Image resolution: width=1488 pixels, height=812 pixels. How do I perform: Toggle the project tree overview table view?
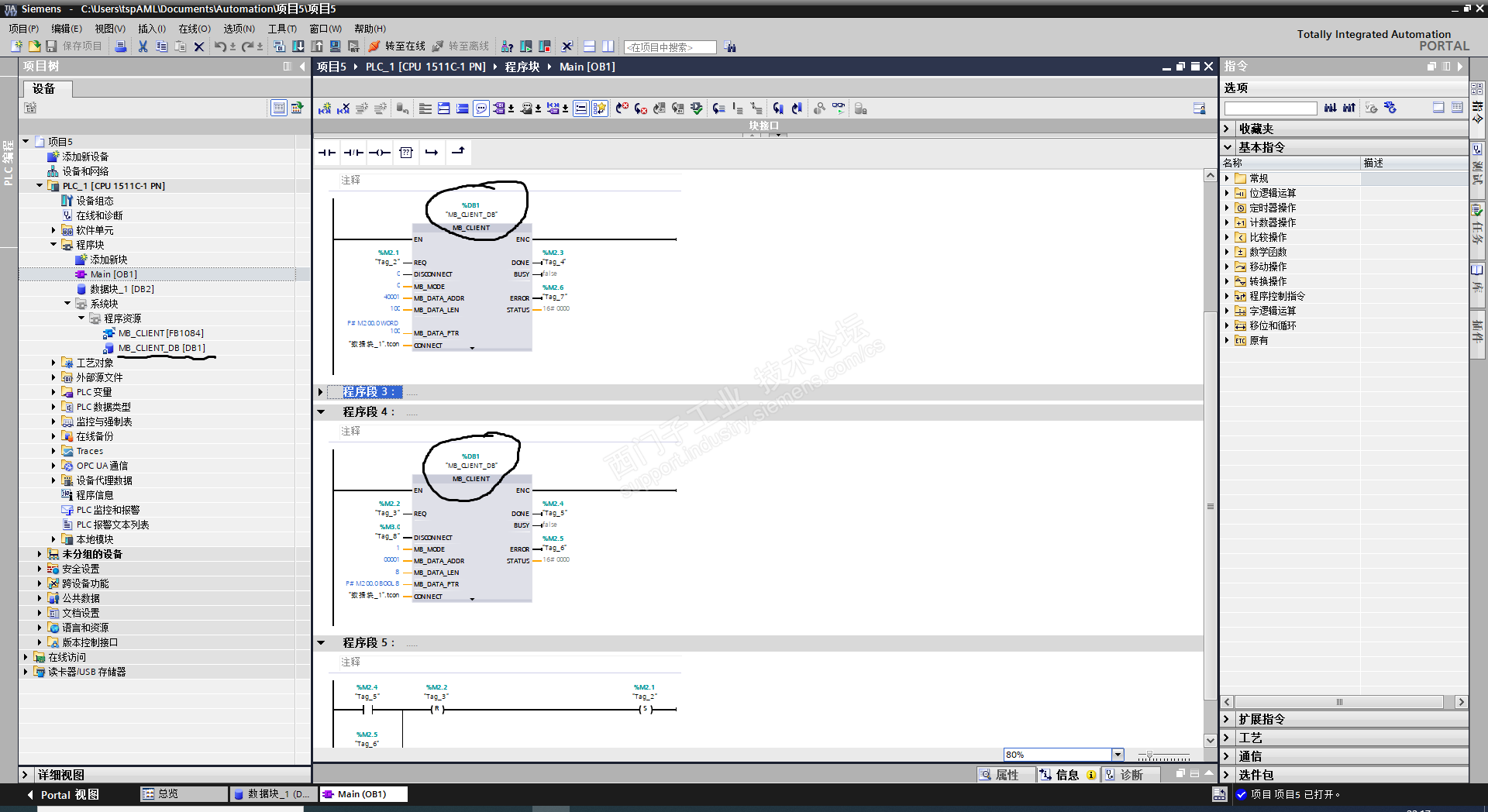pyautogui.click(x=279, y=108)
